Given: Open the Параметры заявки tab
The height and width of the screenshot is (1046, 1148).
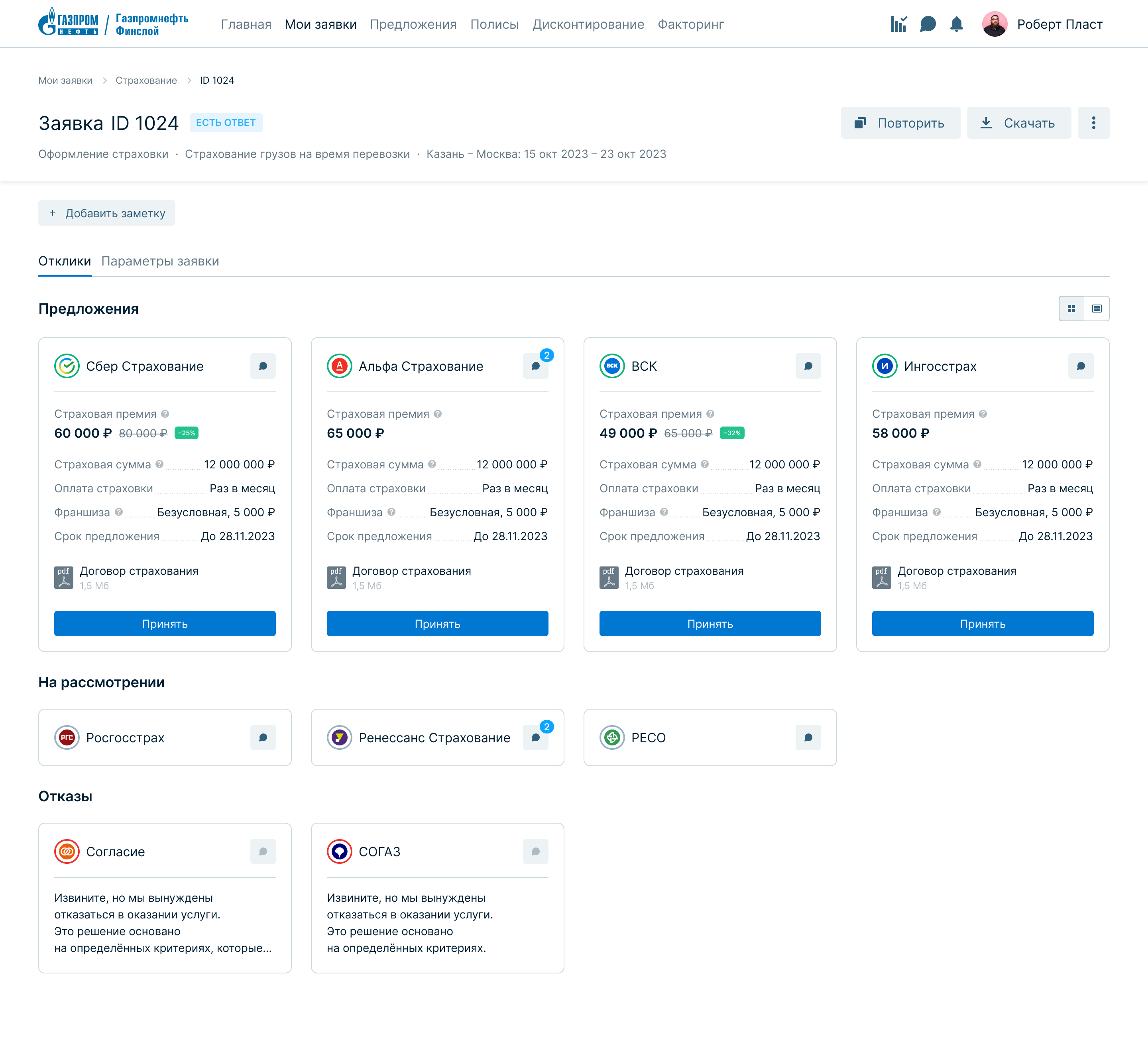Looking at the screenshot, I should (160, 261).
